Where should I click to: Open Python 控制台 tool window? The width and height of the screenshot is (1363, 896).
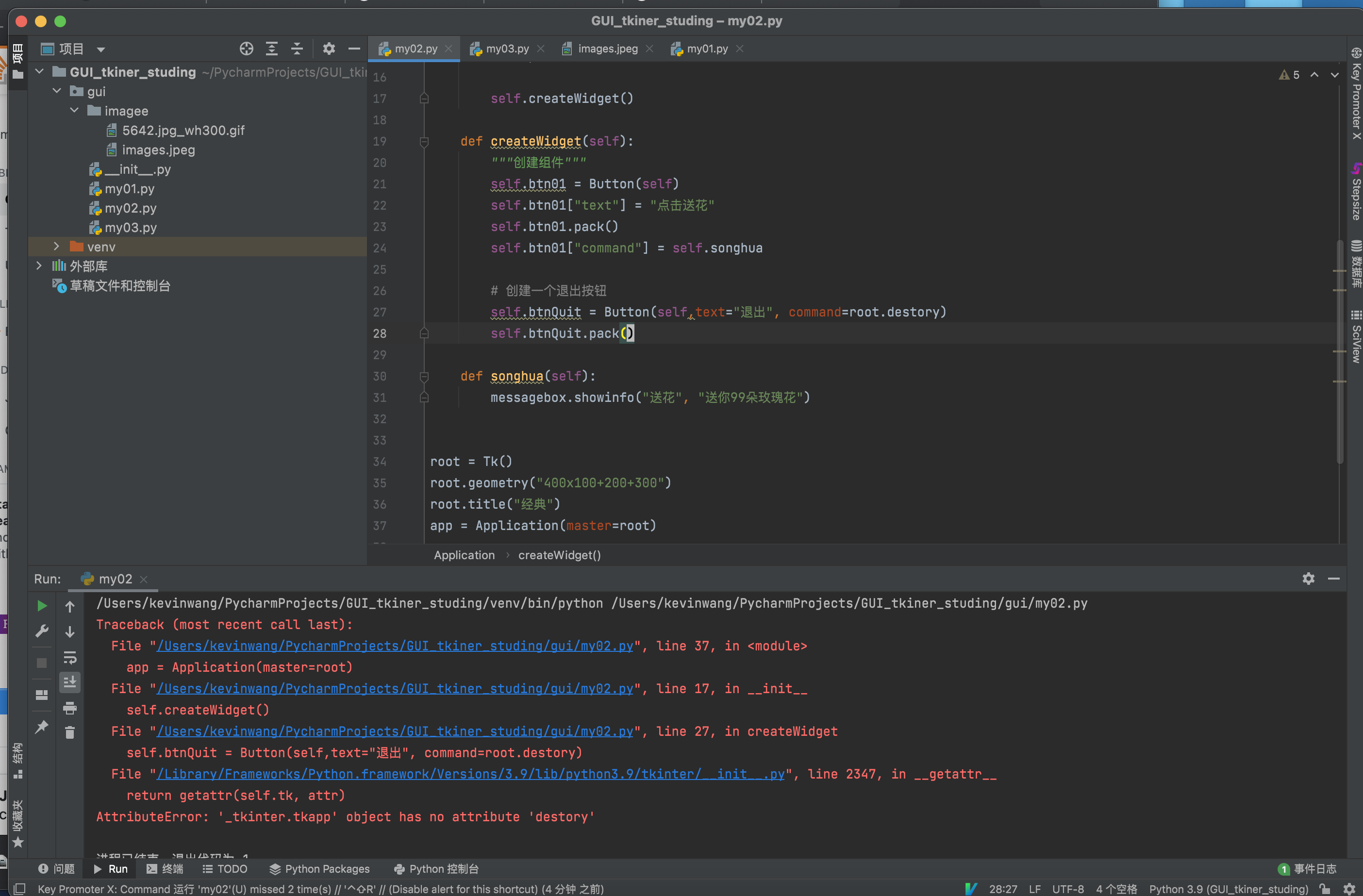coord(436,869)
